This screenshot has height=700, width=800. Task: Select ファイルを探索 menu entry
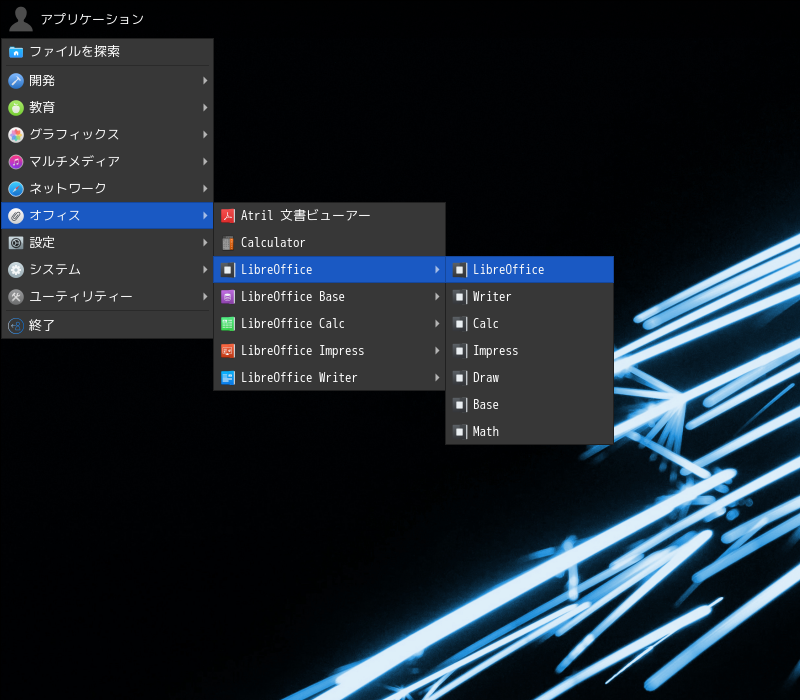coord(107,52)
